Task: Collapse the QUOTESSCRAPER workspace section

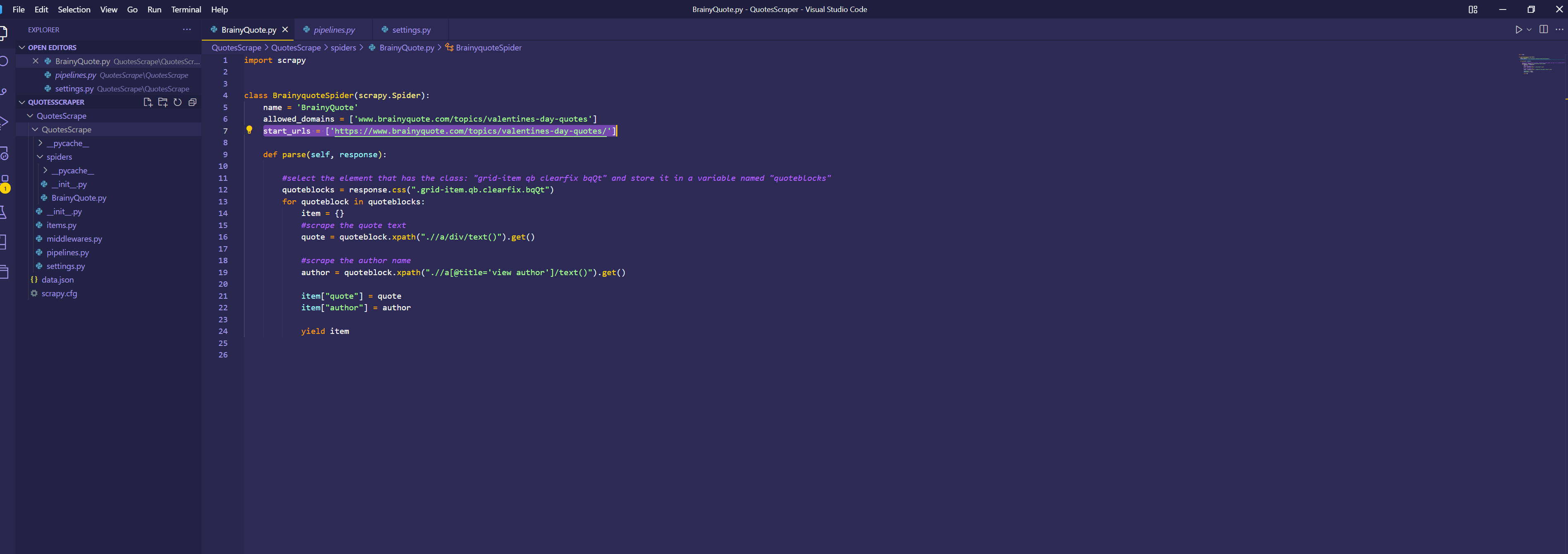Action: click(22, 102)
